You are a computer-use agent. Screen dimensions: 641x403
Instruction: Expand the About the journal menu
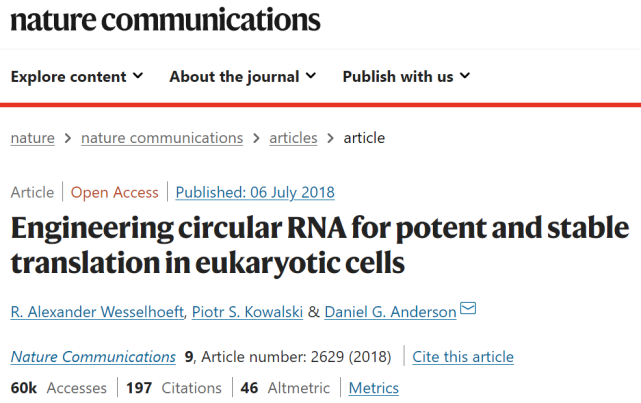(x=243, y=77)
